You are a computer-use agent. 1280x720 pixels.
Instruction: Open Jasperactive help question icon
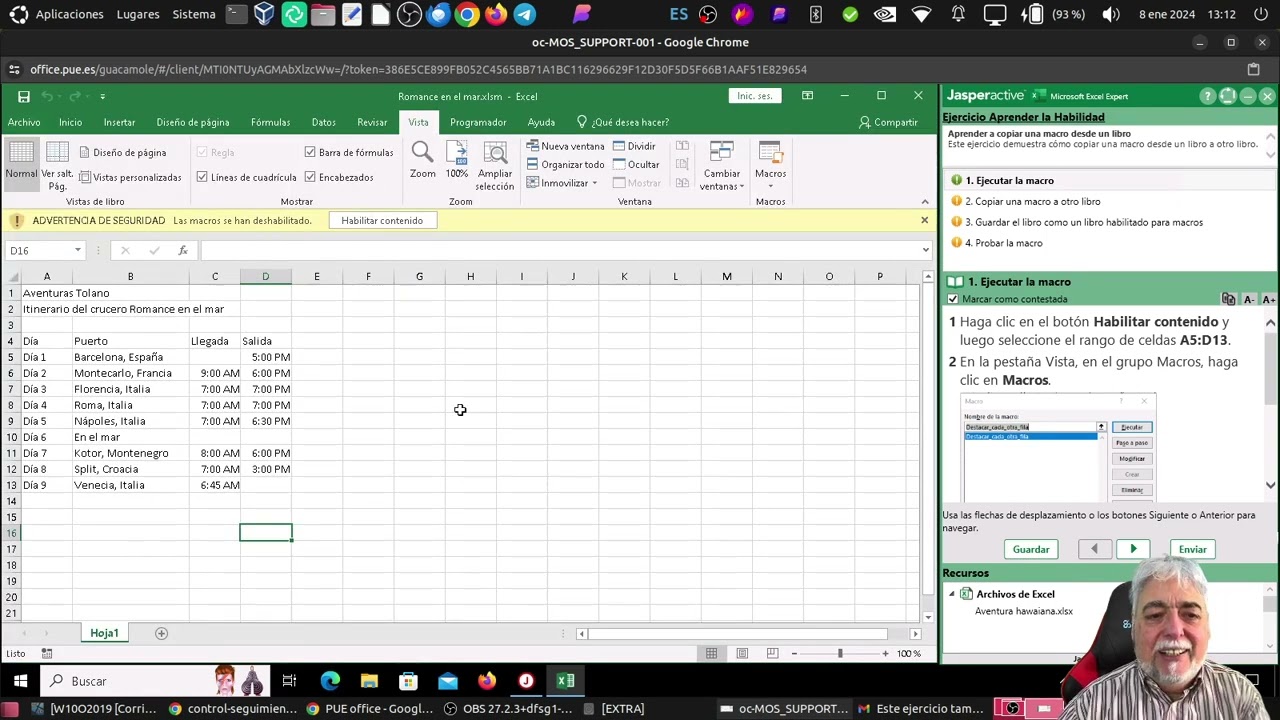coord(1207,96)
